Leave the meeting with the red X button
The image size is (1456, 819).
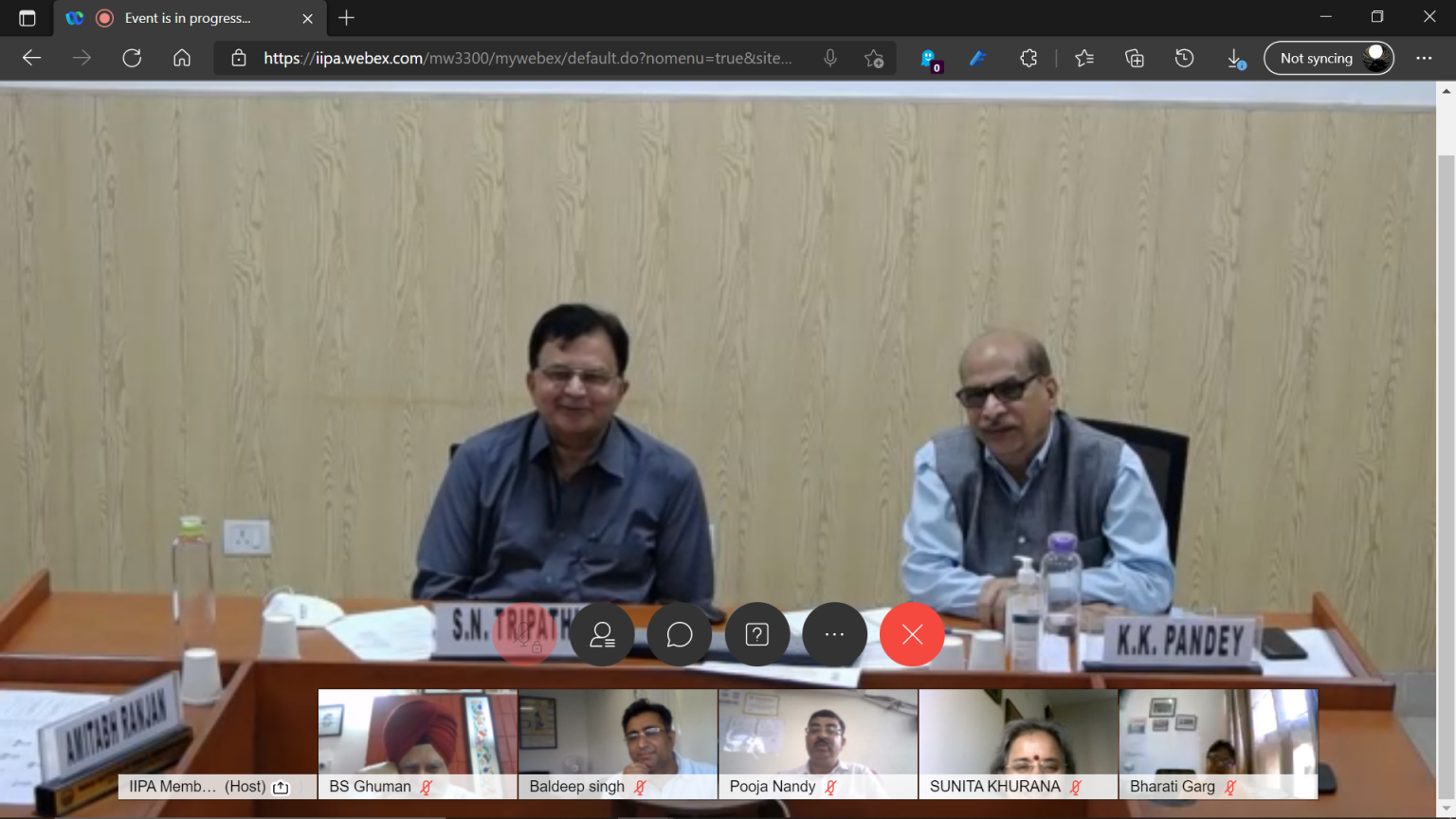pos(911,634)
